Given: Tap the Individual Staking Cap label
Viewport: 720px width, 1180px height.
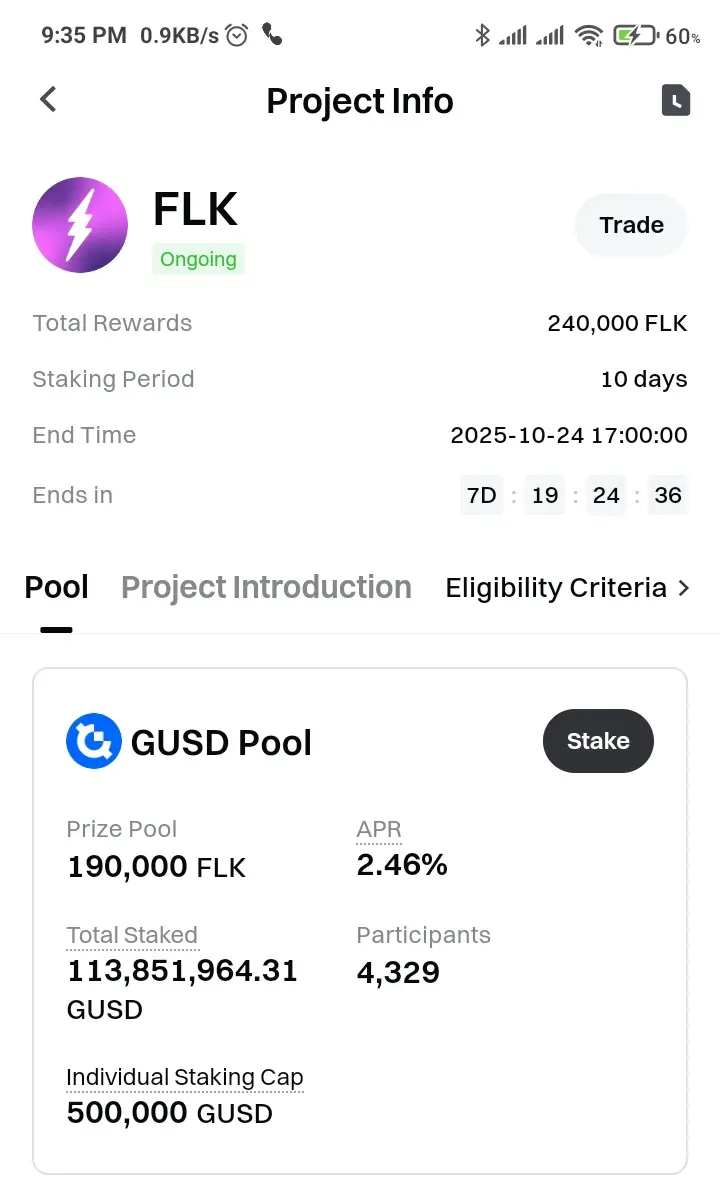Looking at the screenshot, I should (x=185, y=1077).
